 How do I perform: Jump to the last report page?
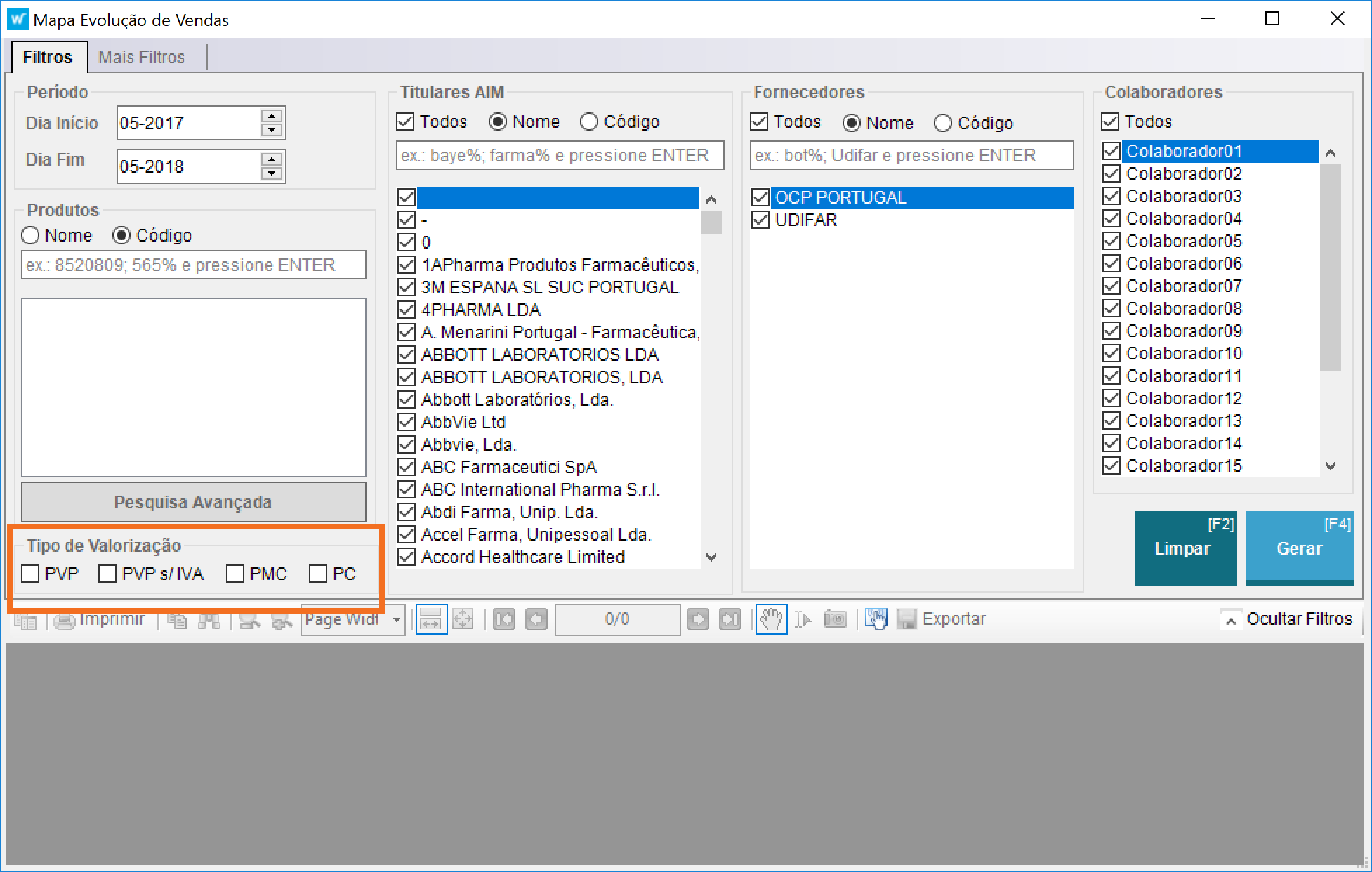click(730, 619)
